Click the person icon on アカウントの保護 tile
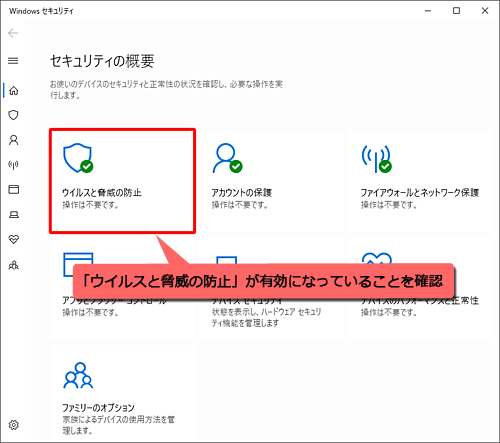Viewport: 500px width, 443px height. pyautogui.click(x=228, y=158)
